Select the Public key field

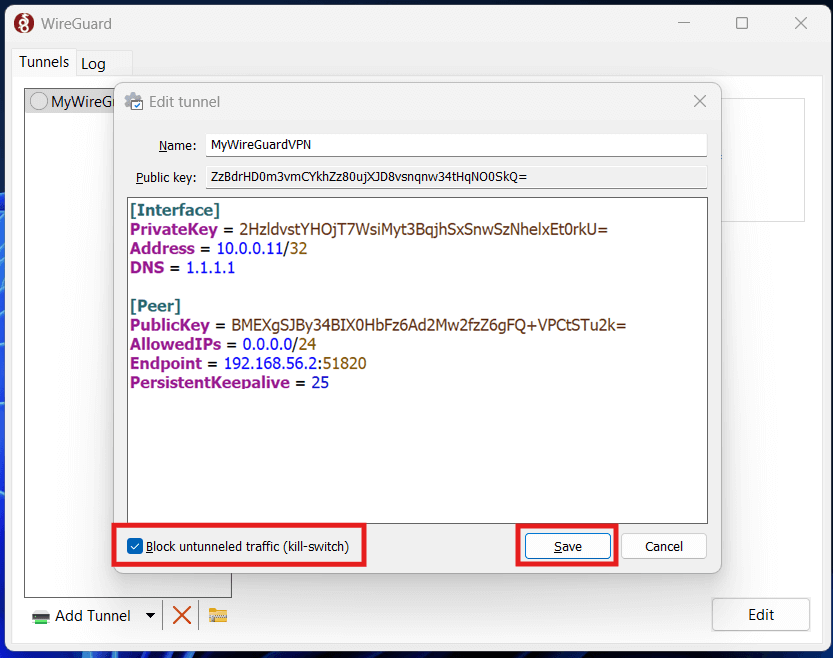click(x=455, y=177)
